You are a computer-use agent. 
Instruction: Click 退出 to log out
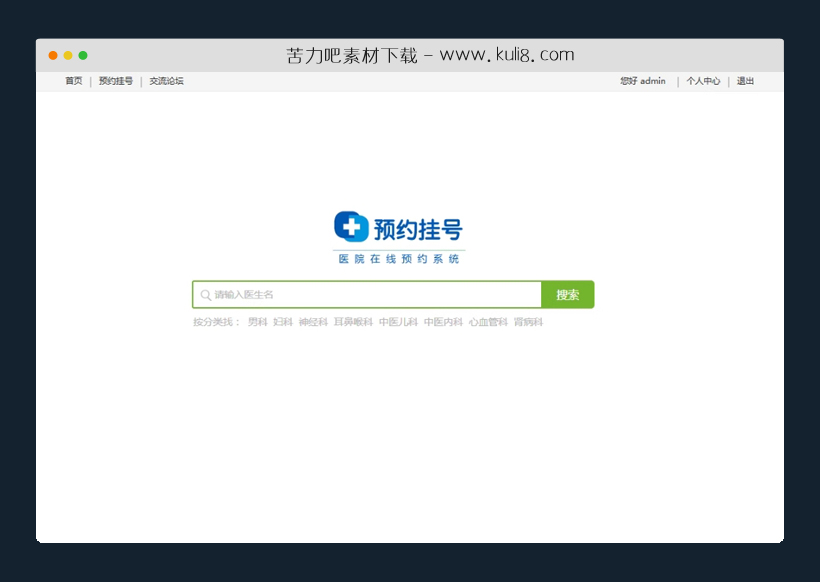click(x=744, y=81)
